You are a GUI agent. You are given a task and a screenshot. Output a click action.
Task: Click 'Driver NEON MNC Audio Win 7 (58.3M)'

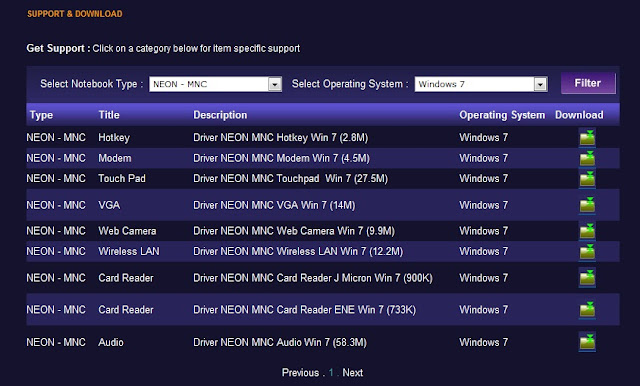point(280,342)
